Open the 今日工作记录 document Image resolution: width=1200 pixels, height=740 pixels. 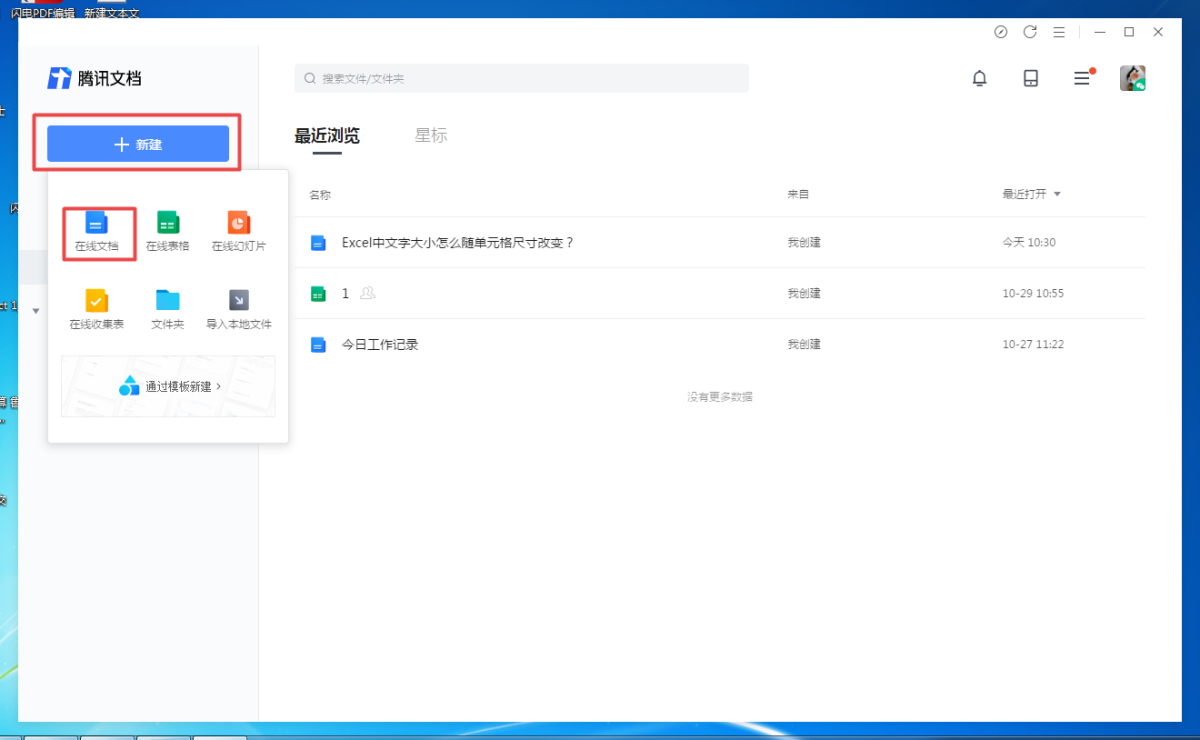[380, 345]
